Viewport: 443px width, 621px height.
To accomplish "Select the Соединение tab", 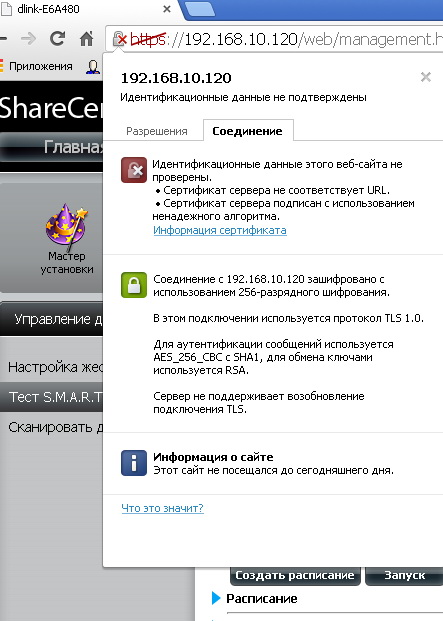I will pyautogui.click(x=248, y=130).
